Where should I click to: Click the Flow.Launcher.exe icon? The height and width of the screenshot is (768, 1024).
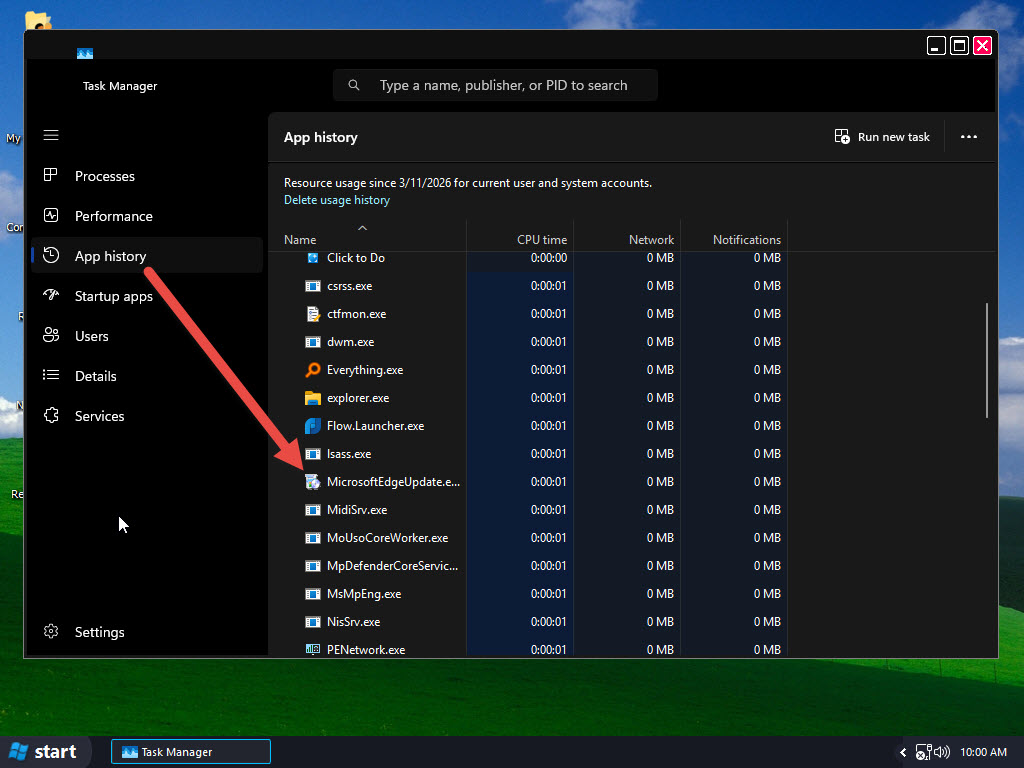coord(313,426)
